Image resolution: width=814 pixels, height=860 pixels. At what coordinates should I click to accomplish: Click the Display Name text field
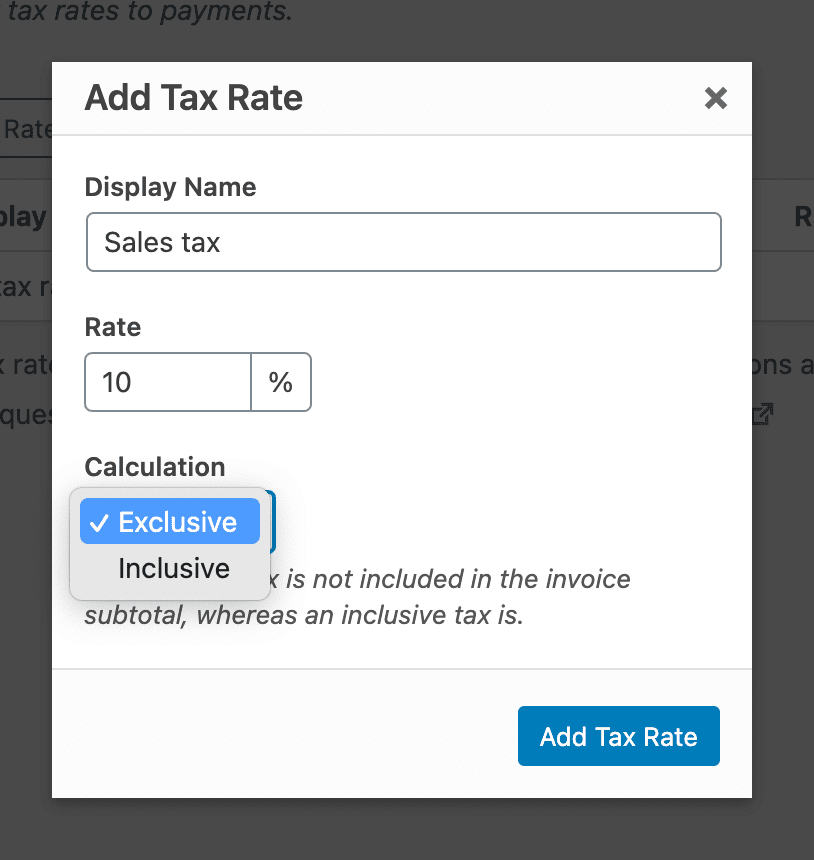(x=403, y=242)
